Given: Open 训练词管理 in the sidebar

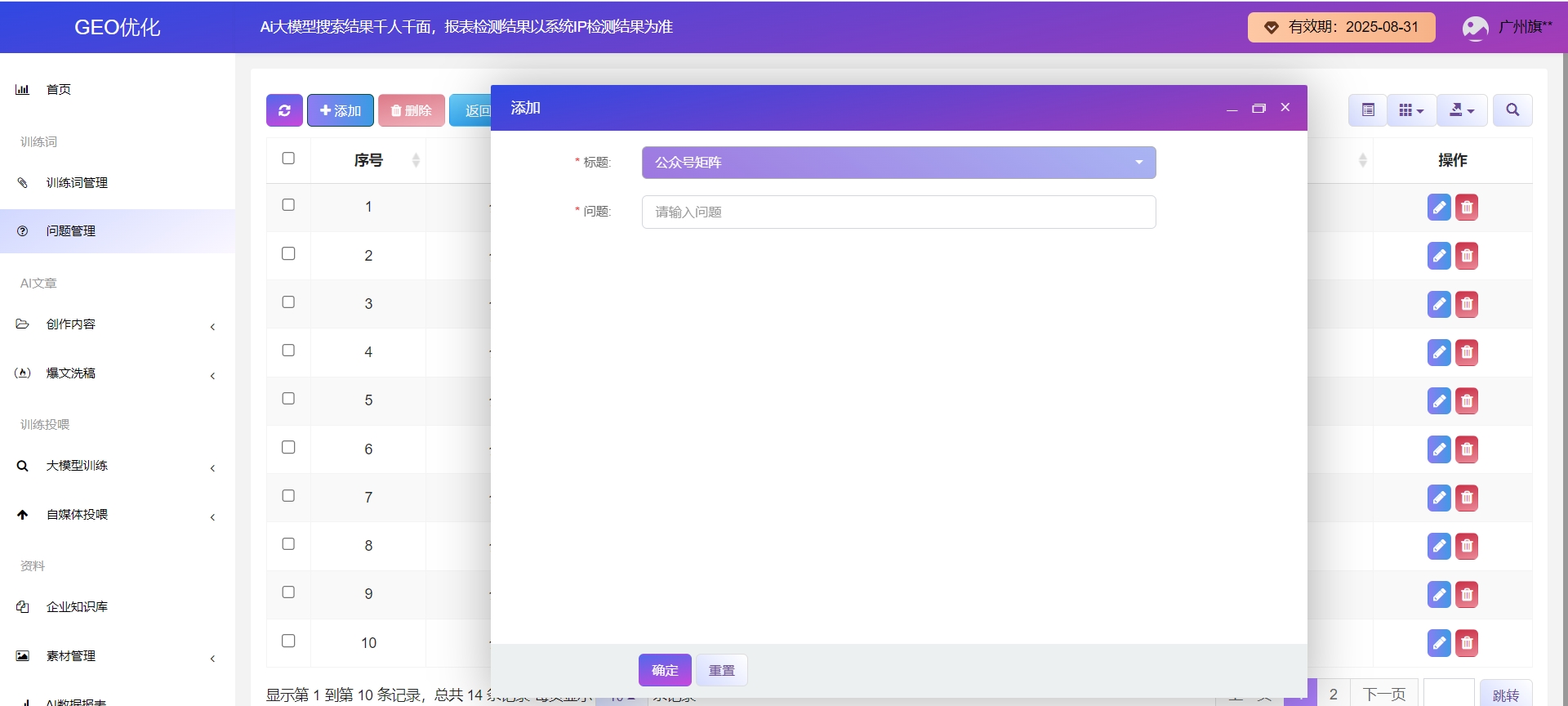Looking at the screenshot, I should (77, 183).
